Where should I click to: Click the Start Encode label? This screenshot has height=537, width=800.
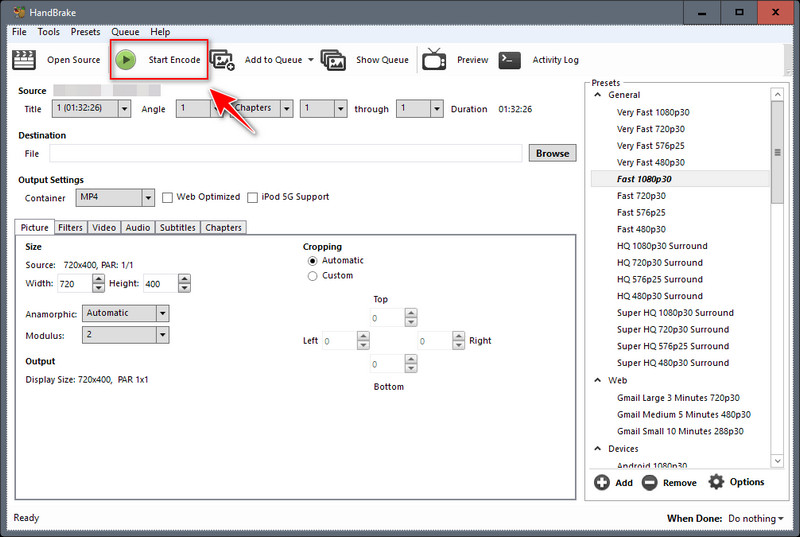coord(174,60)
